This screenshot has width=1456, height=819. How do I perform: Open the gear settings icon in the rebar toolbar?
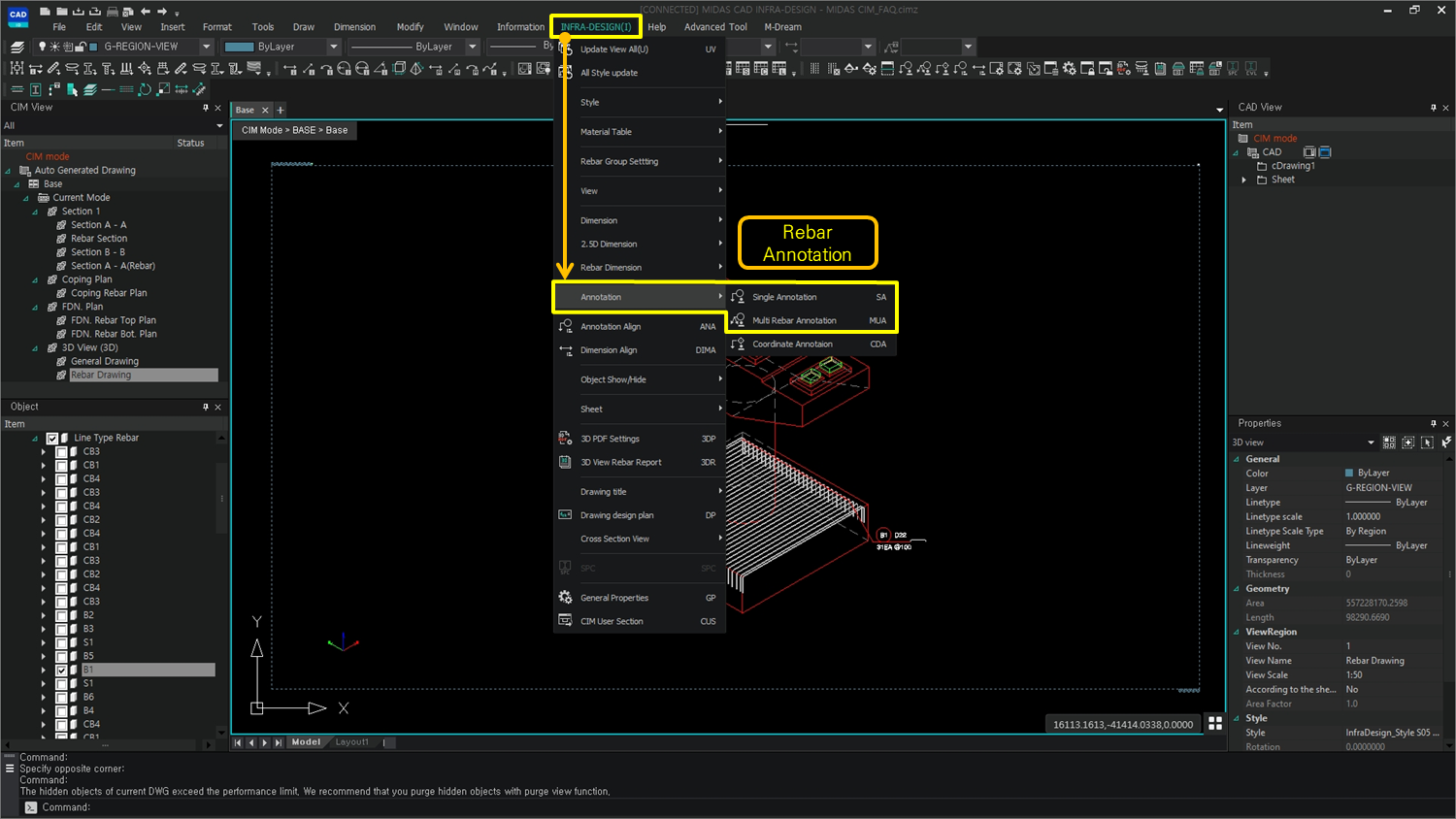[1070, 68]
